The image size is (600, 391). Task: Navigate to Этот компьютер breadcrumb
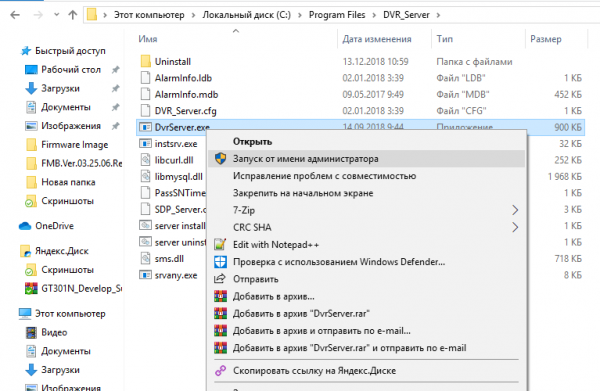[x=149, y=15]
